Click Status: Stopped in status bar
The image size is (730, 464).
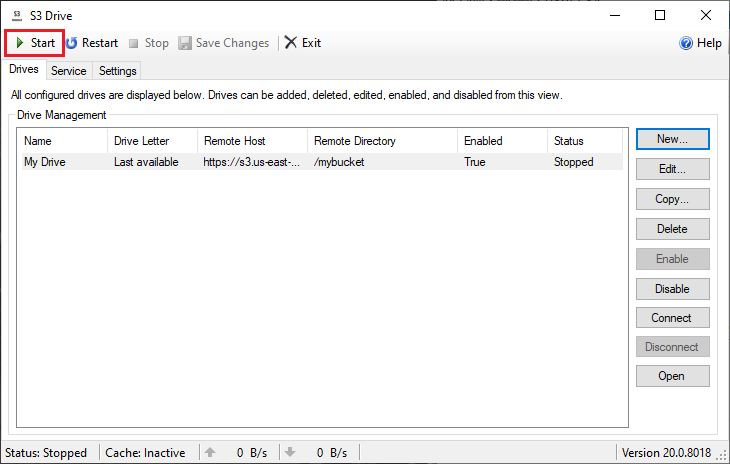(46, 453)
